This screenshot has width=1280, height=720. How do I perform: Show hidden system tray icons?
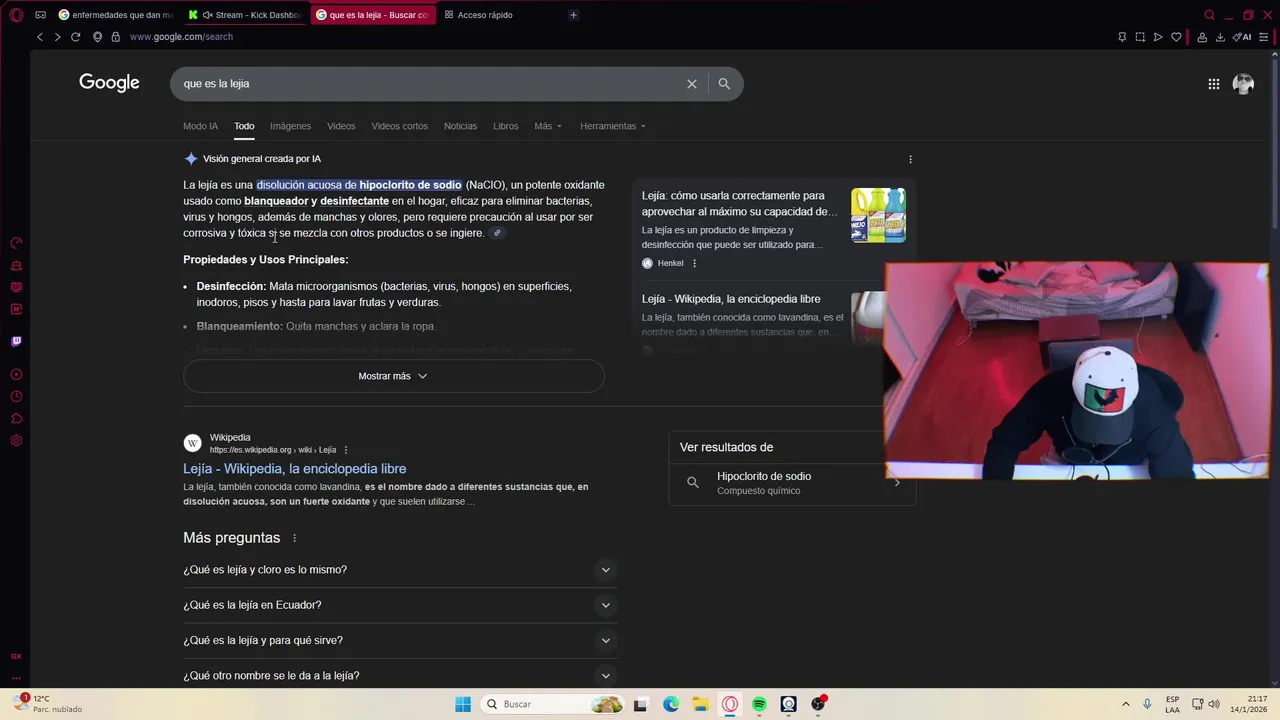[x=1125, y=704]
